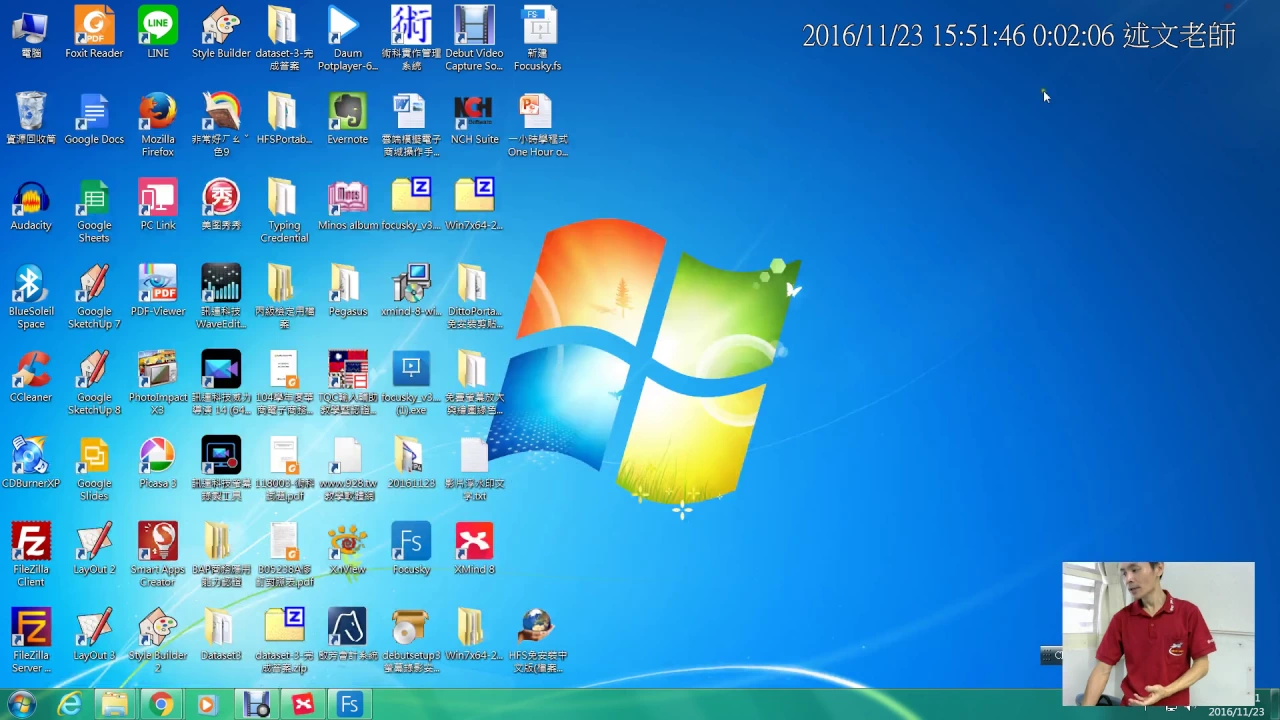Select the Focusky.fs file icon

(x=537, y=38)
